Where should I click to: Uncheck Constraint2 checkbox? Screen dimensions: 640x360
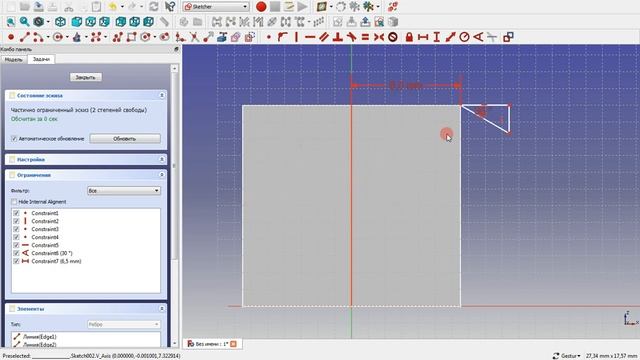(16, 221)
